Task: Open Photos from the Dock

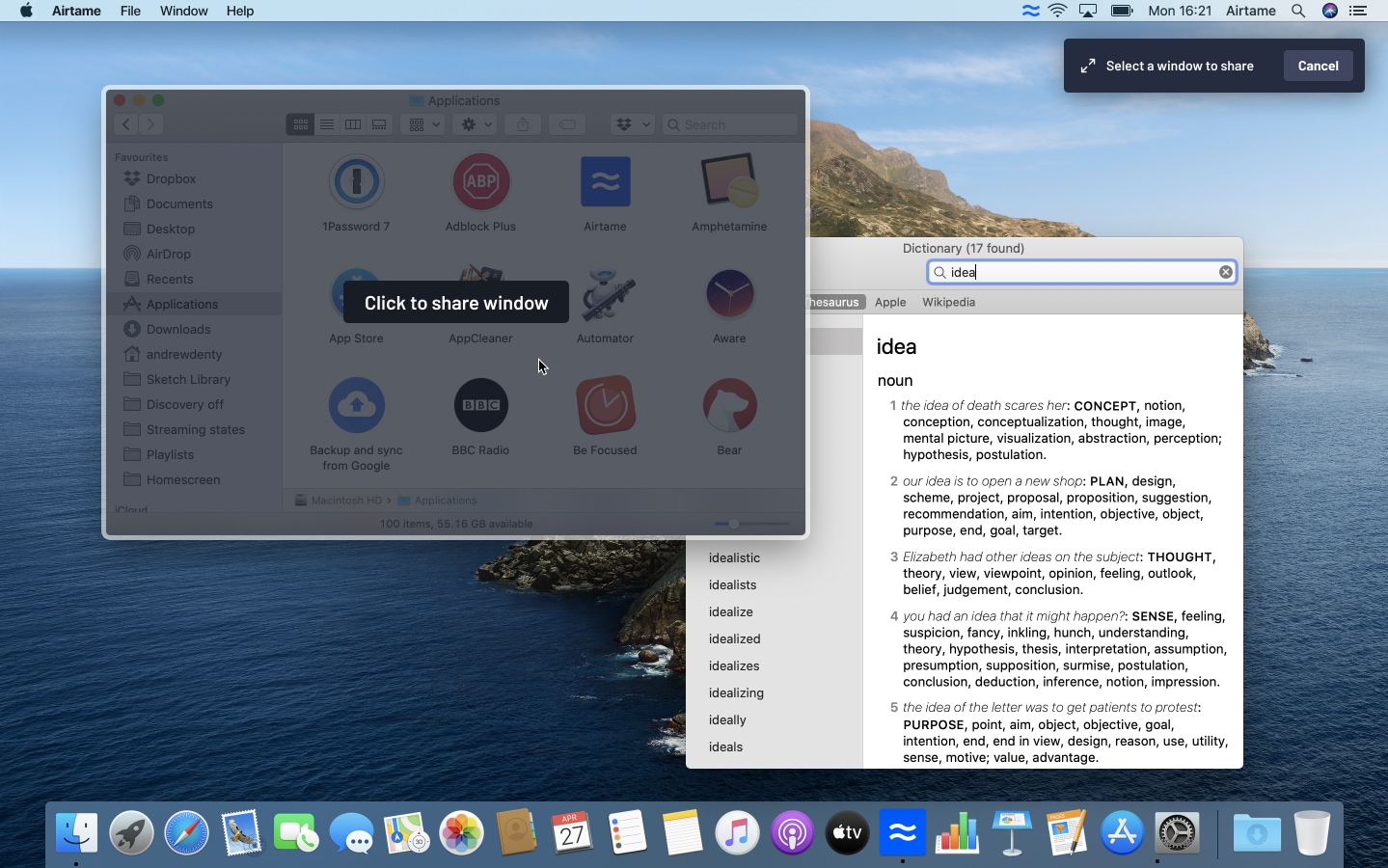Action: pos(461,832)
